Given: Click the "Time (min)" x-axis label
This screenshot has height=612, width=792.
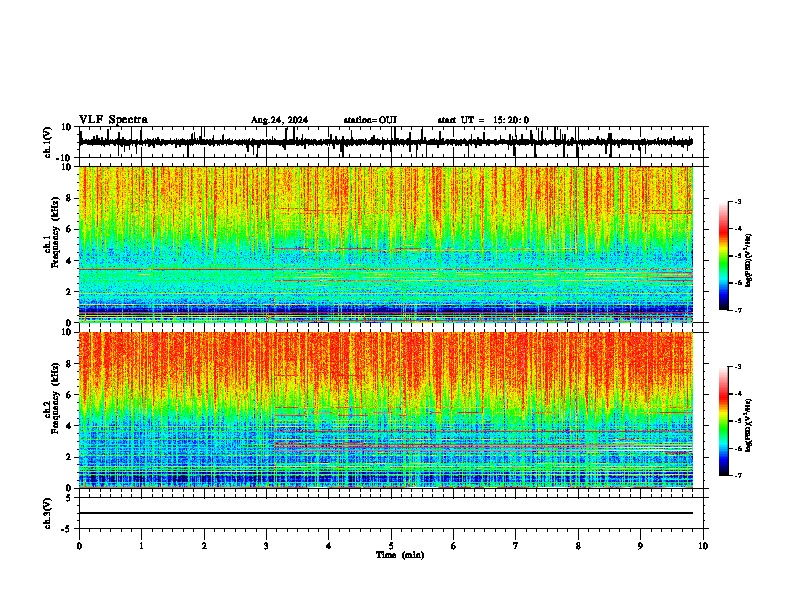Looking at the screenshot, I should (x=400, y=555).
